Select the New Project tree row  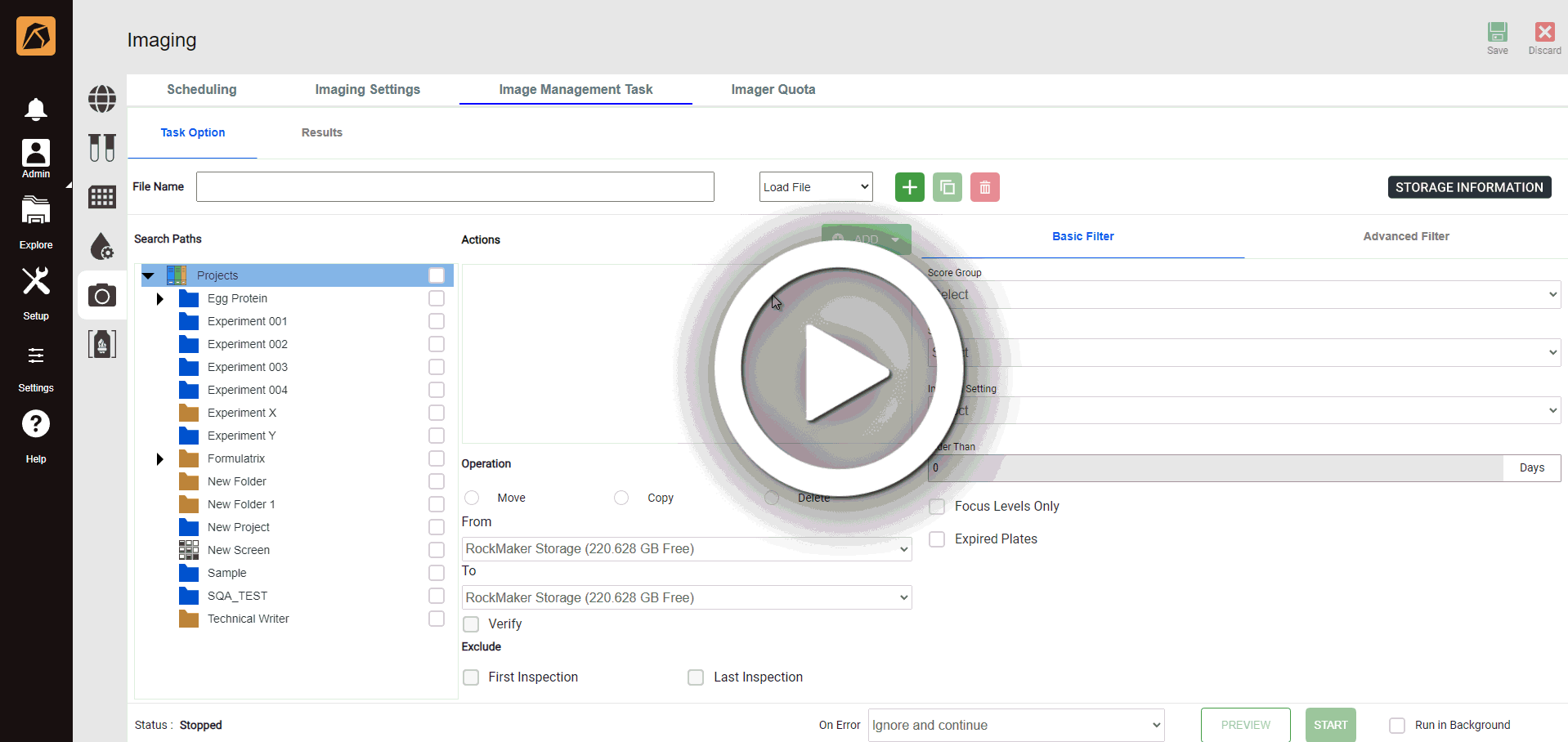(x=298, y=527)
